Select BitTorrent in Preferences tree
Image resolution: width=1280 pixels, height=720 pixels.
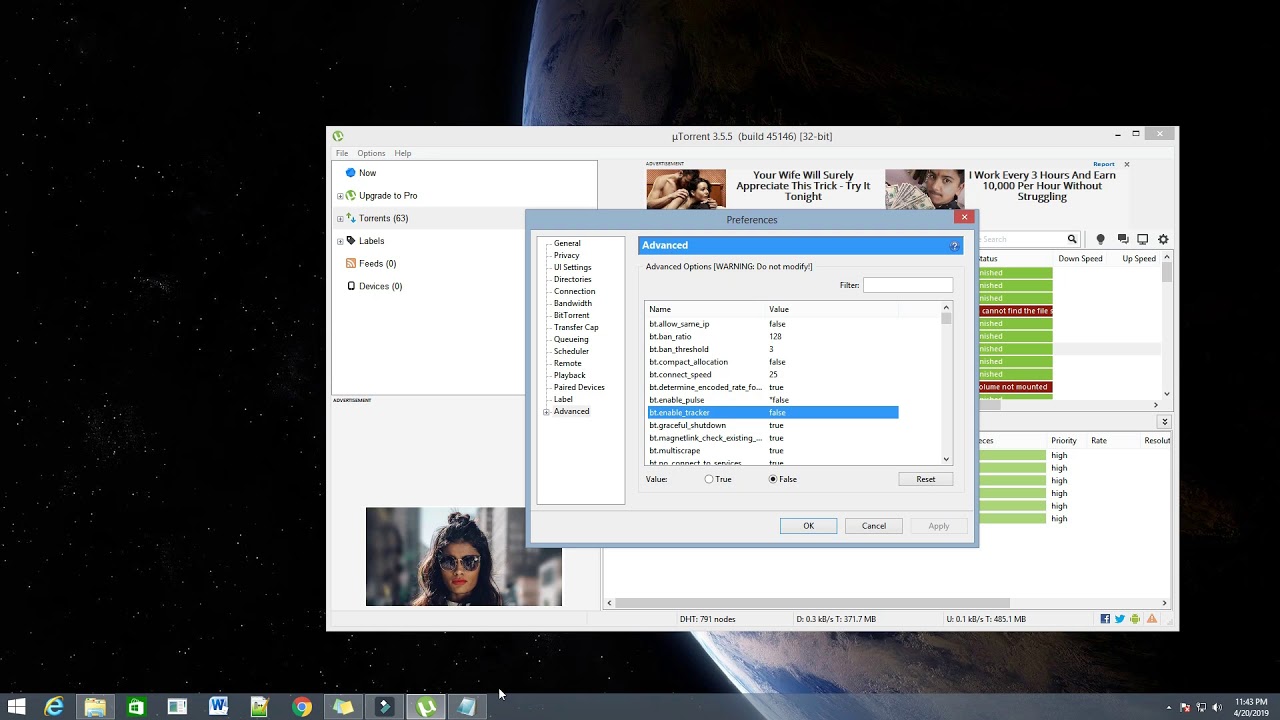click(571, 315)
